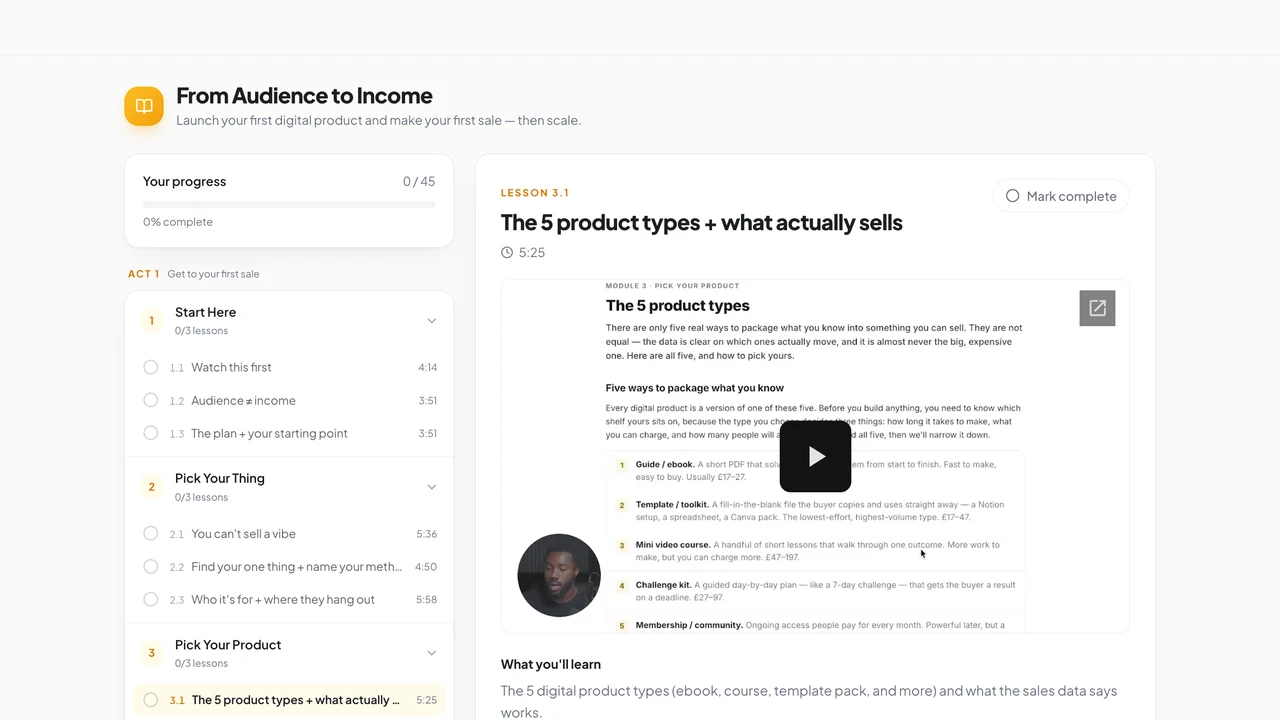Click the 0% complete label

178,222
